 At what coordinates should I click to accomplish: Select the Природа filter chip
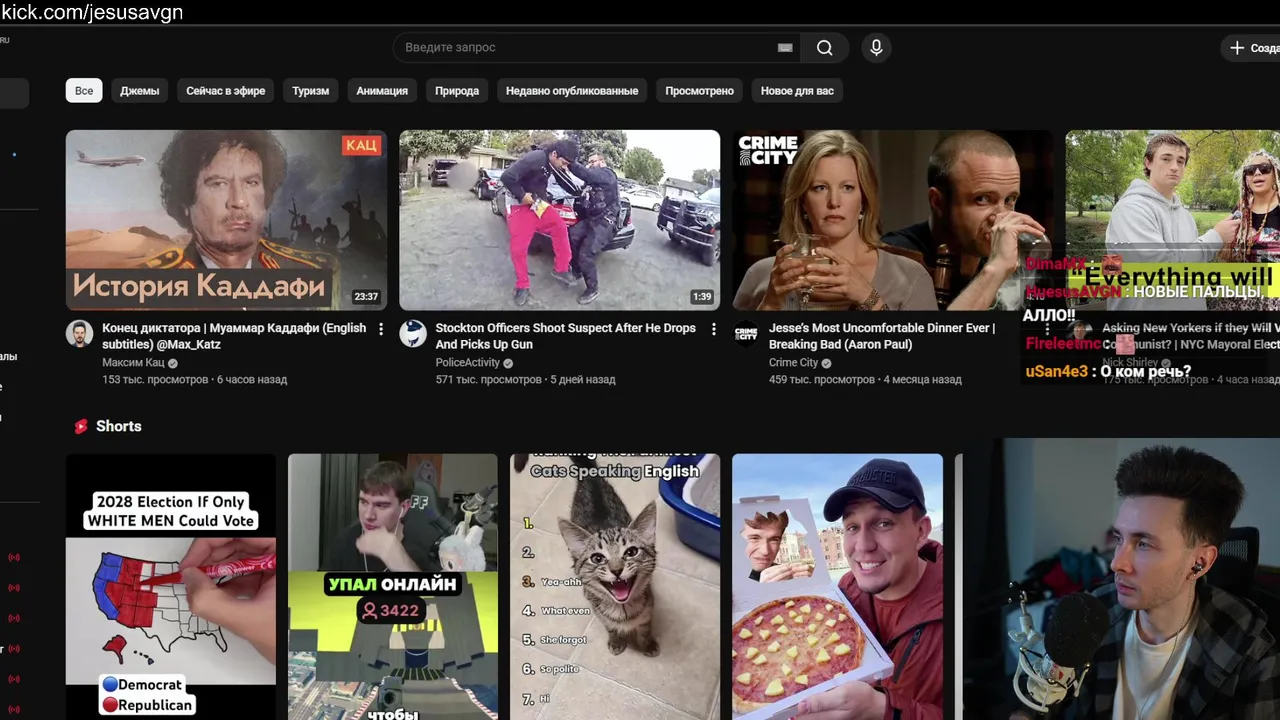pos(457,91)
